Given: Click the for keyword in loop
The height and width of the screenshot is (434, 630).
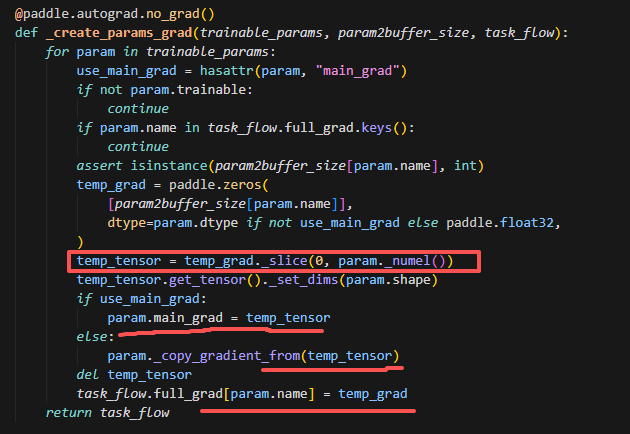Looking at the screenshot, I should [x=57, y=51].
